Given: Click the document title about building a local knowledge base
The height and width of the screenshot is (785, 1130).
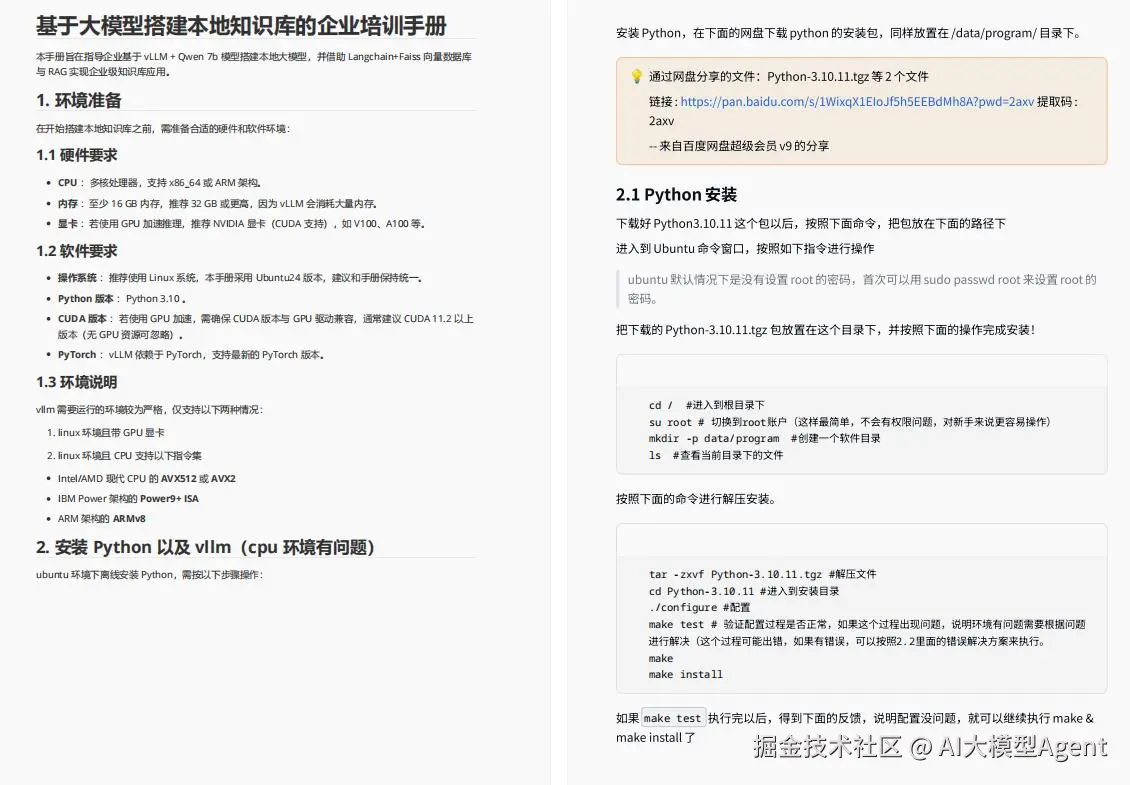Looking at the screenshot, I should pos(241,25).
